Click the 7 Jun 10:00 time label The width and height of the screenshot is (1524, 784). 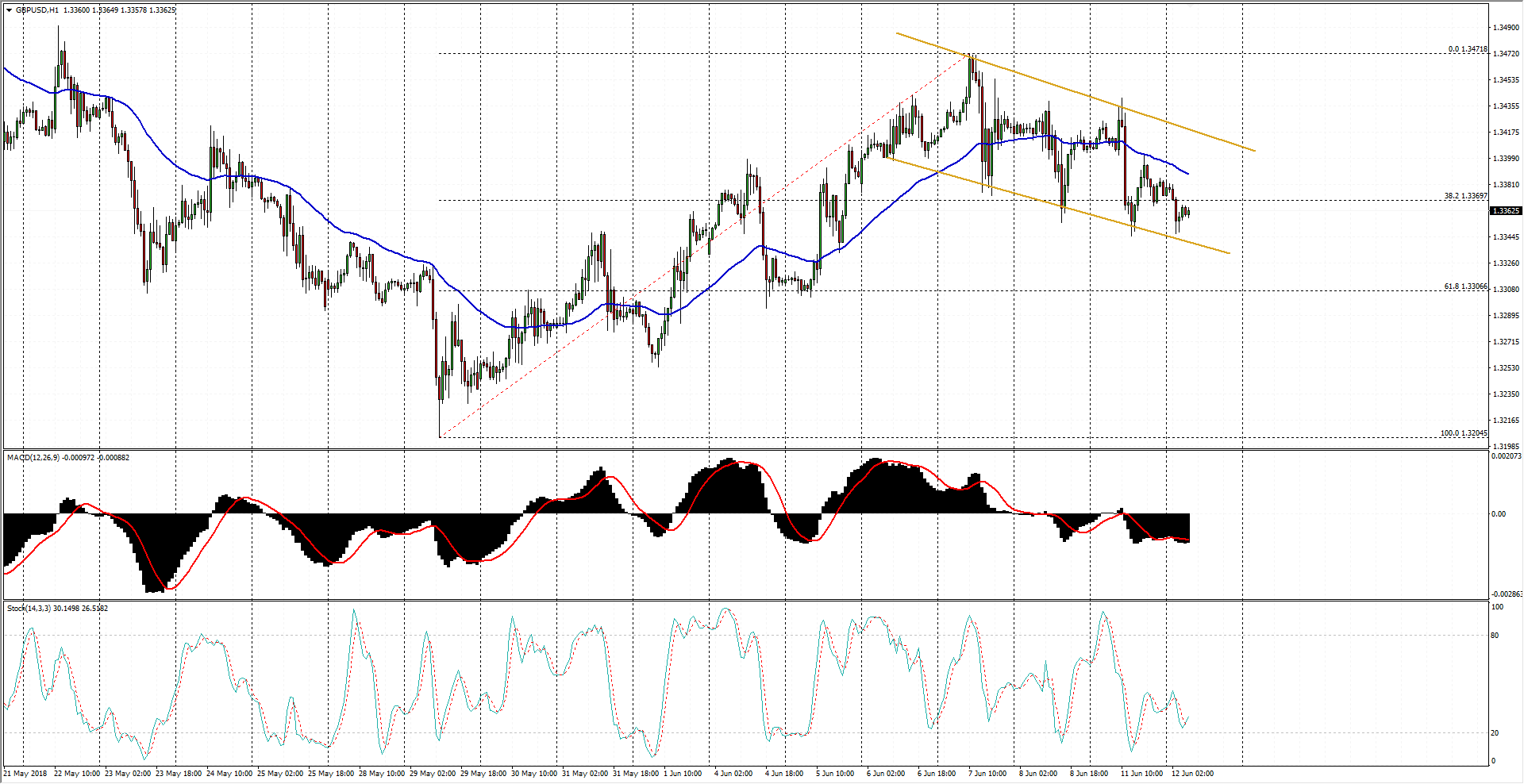pos(987,773)
